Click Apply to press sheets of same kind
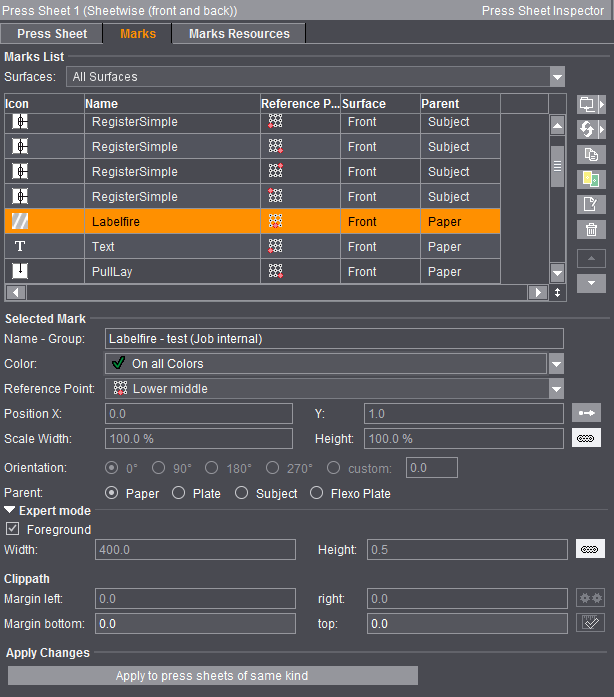Screen dimensions: 614x697 212,676
